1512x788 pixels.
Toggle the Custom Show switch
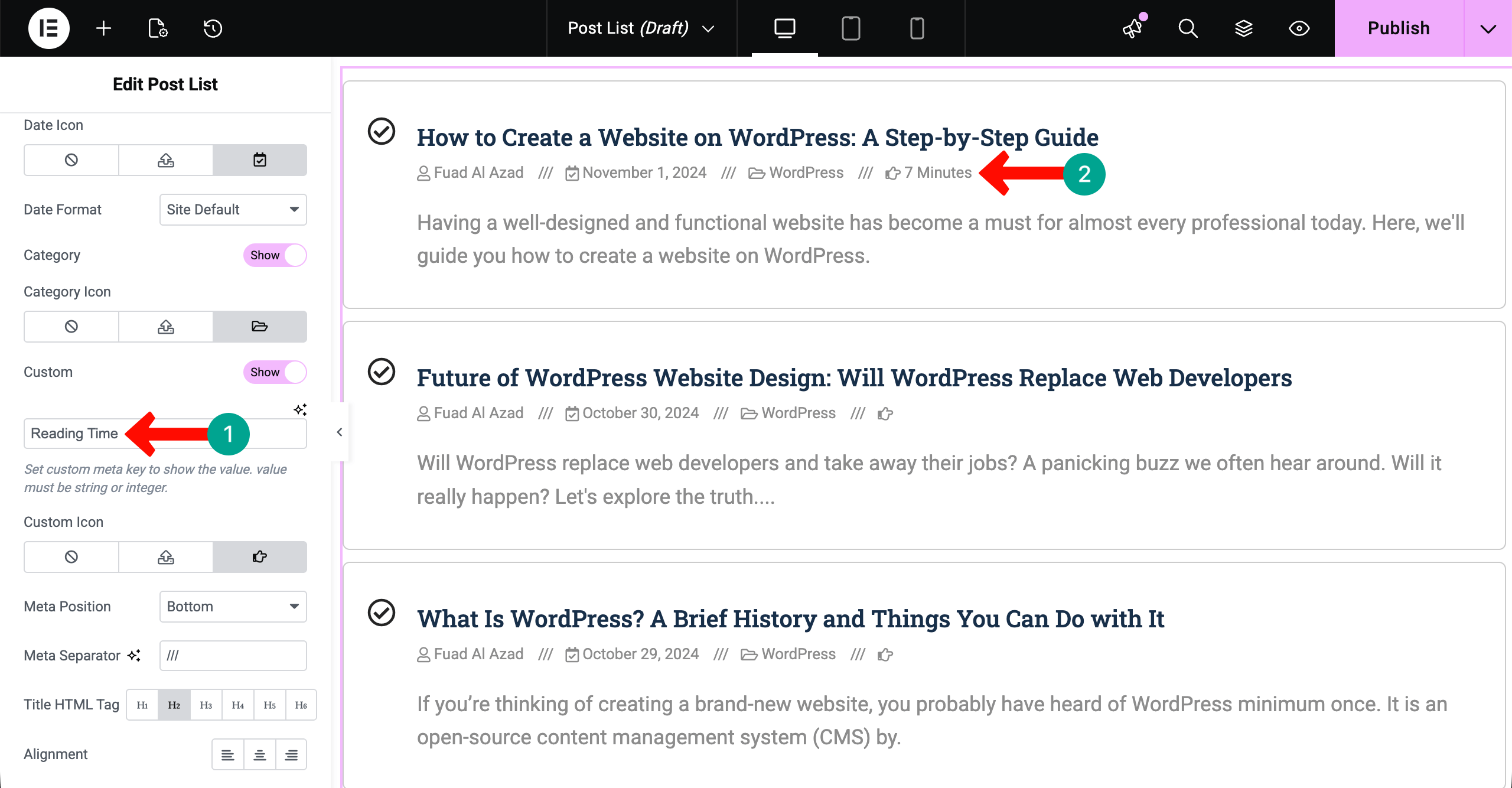pyautogui.click(x=275, y=372)
